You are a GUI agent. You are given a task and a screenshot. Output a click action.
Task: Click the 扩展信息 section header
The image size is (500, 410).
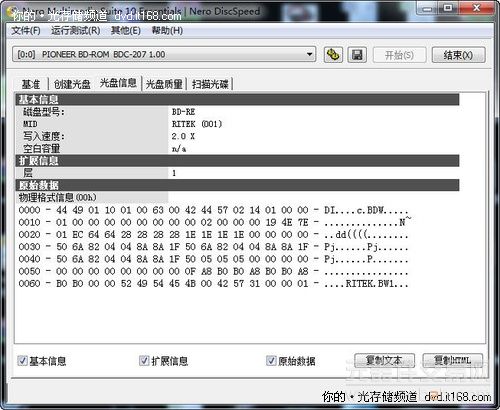click(237, 161)
